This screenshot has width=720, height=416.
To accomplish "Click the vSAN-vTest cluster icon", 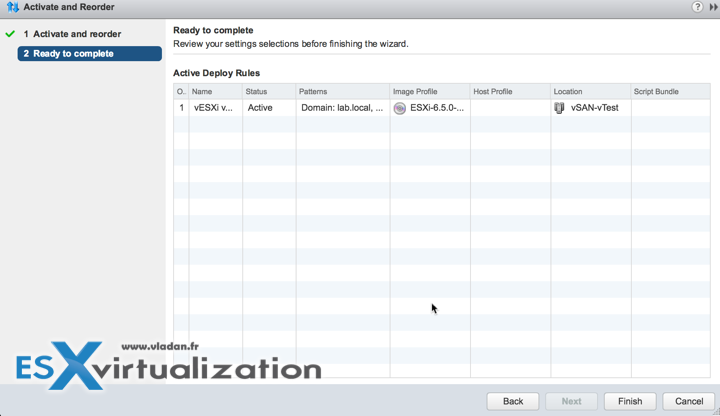I will pos(559,108).
